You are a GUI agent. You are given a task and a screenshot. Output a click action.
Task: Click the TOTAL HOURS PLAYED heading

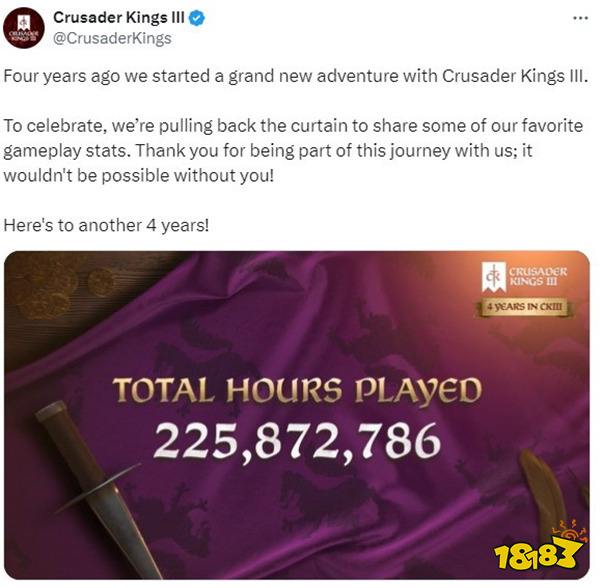coord(297,390)
